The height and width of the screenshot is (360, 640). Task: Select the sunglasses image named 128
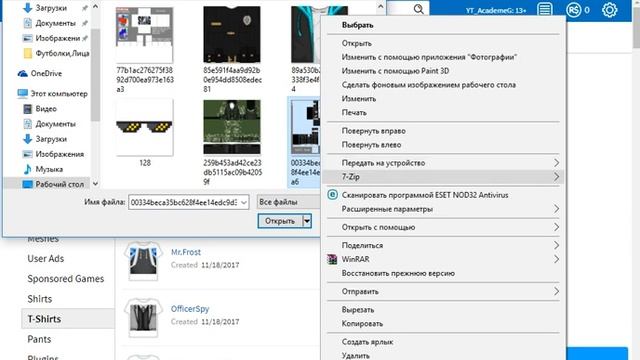(144, 127)
